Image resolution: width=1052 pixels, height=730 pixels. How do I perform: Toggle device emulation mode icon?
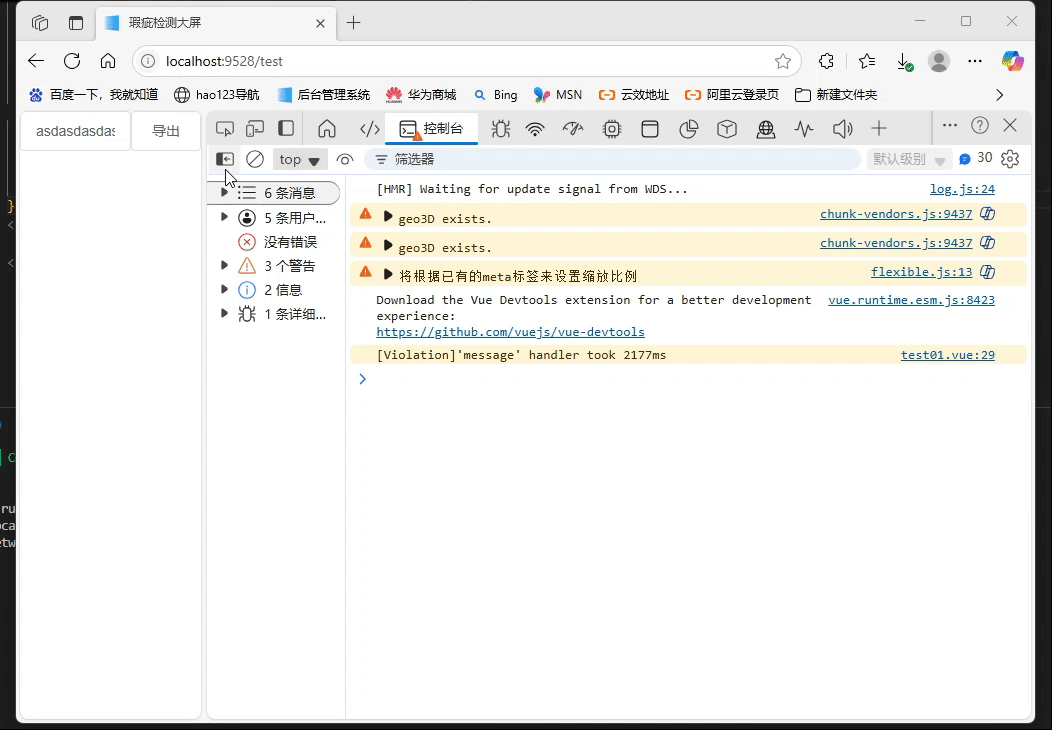click(255, 128)
